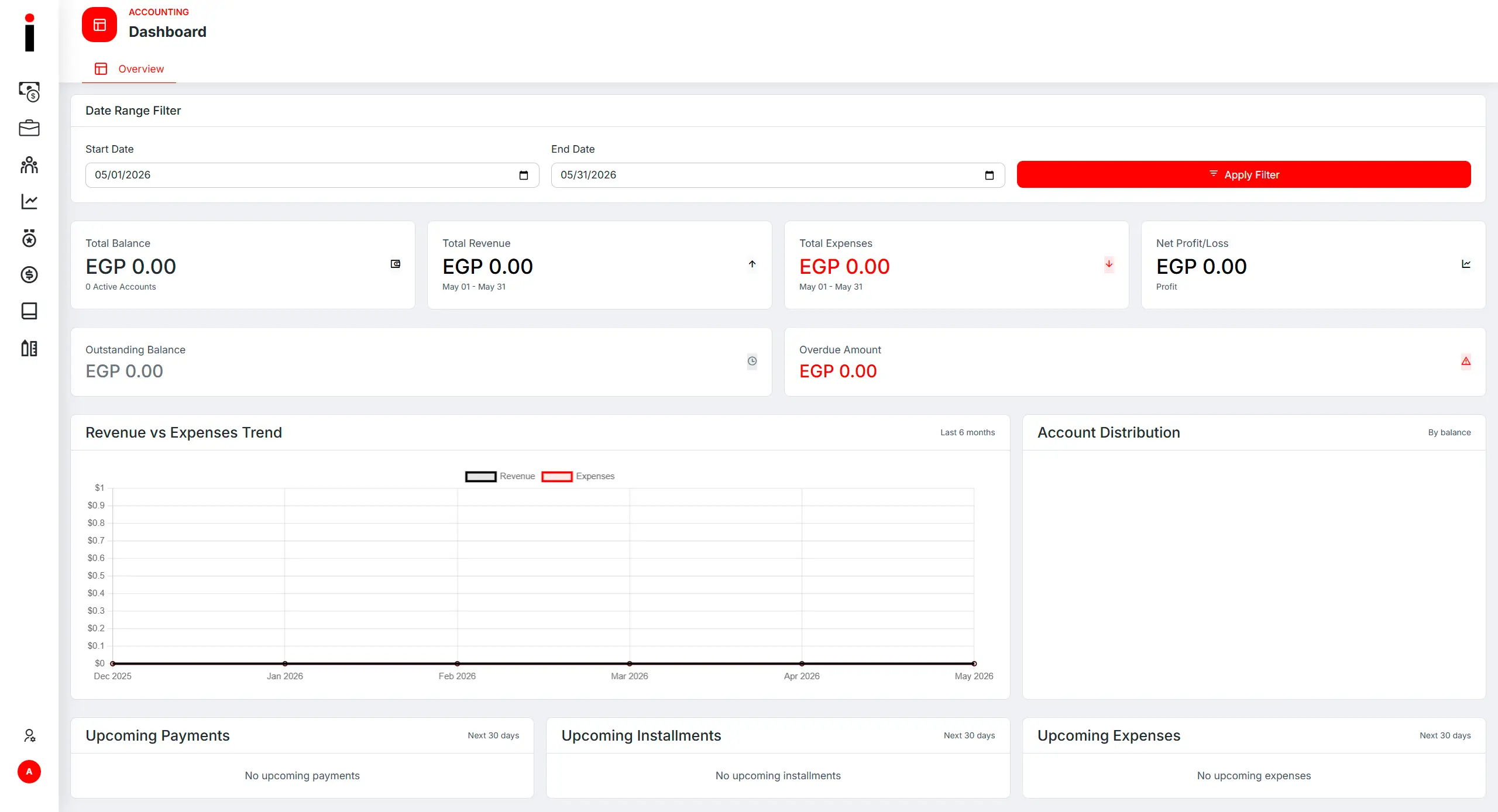
Task: Click the Overdue Amount EGP 0.00 value
Action: tap(838, 371)
